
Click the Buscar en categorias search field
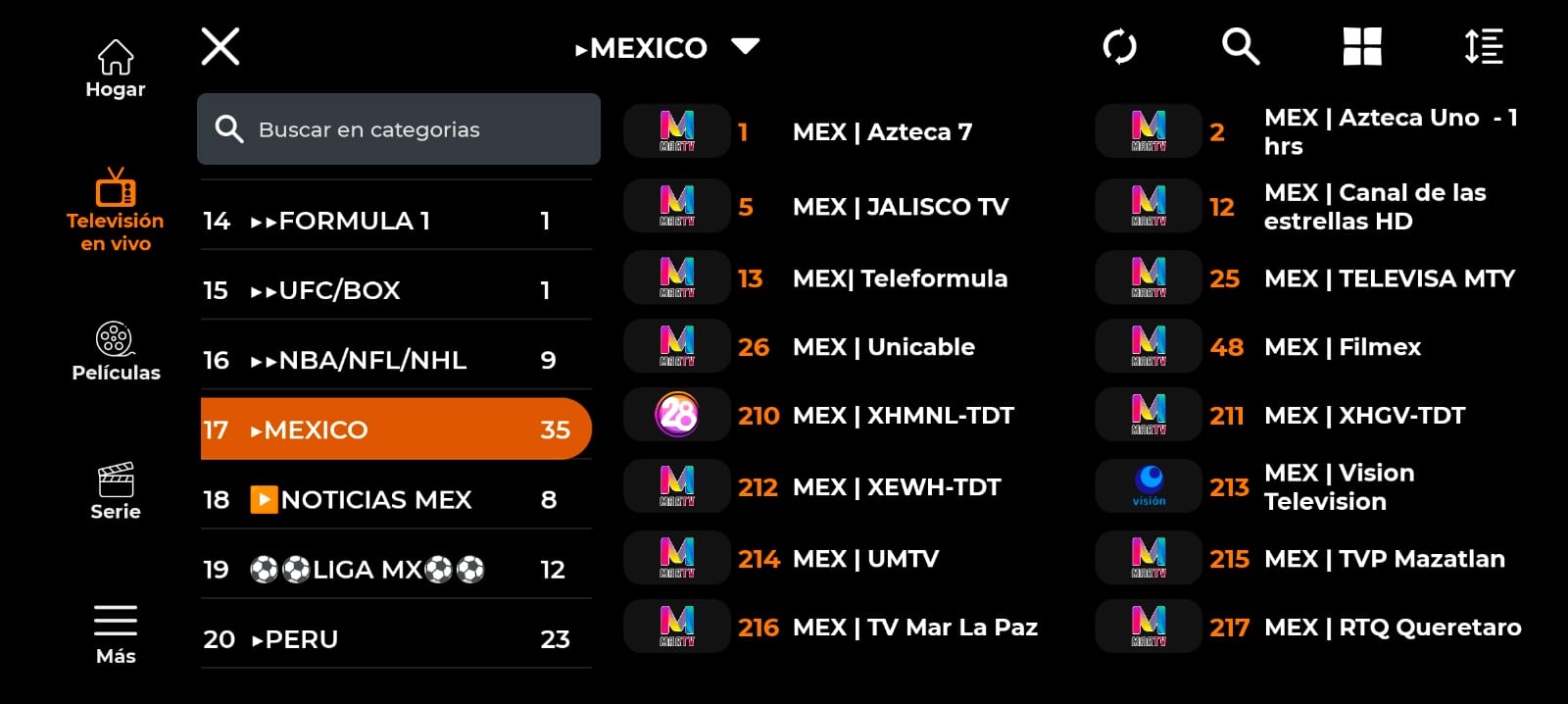coord(398,128)
